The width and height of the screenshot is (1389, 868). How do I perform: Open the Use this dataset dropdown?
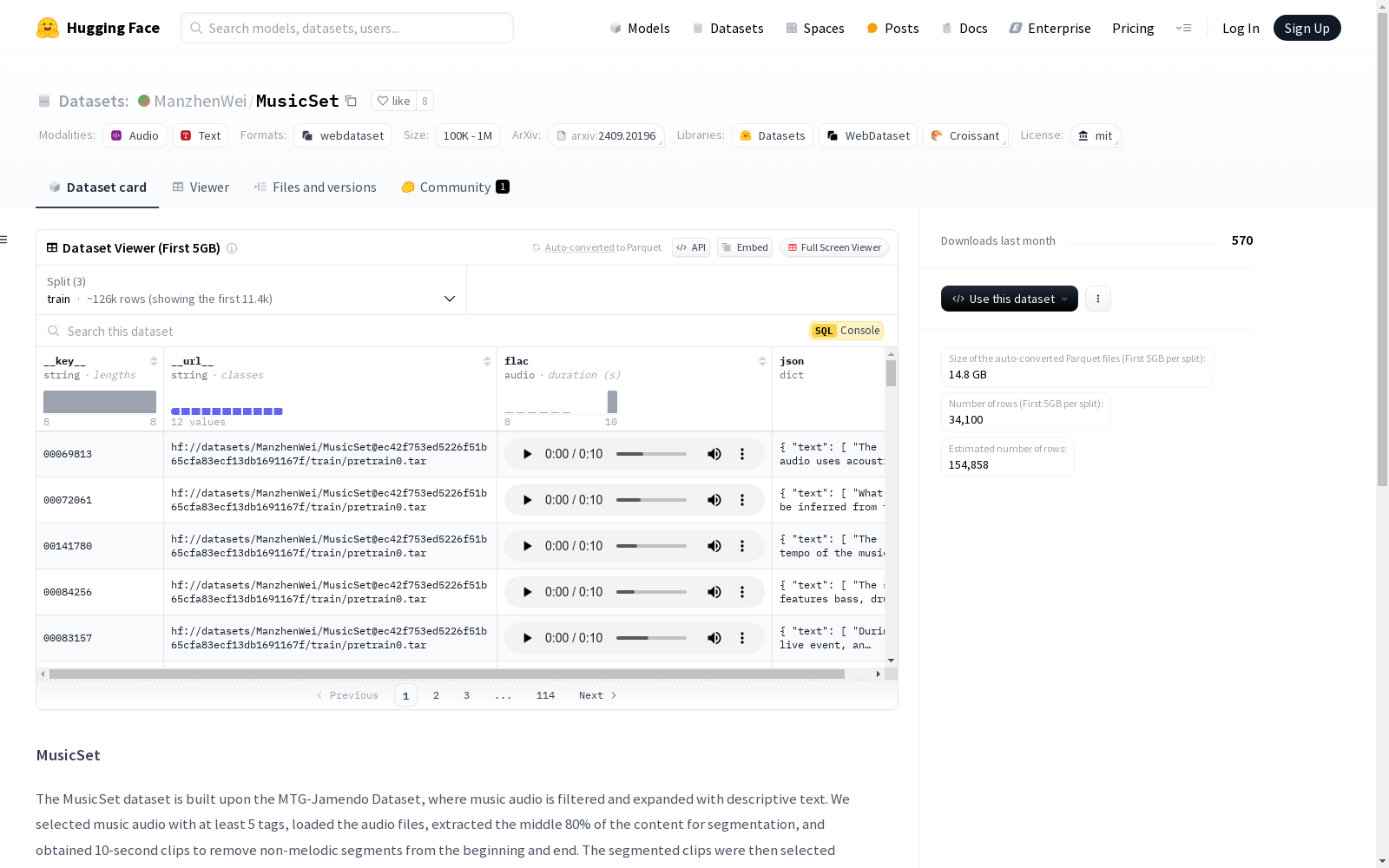click(1010, 299)
